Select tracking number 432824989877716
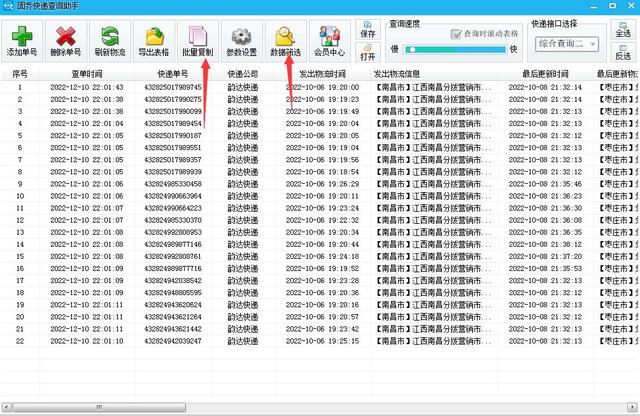Viewport: 640px width, 416px height. pos(173,269)
